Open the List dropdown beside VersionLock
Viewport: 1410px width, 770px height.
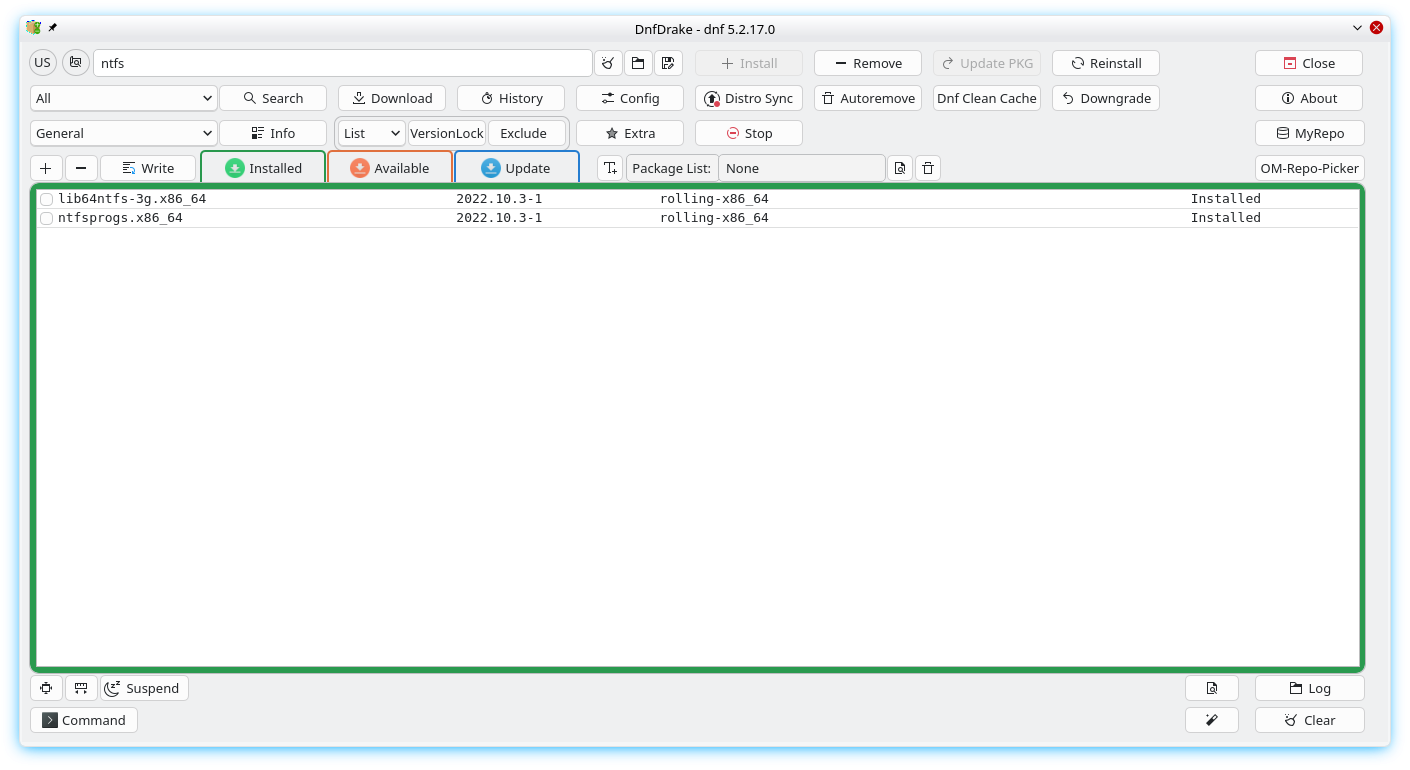pyautogui.click(x=371, y=133)
